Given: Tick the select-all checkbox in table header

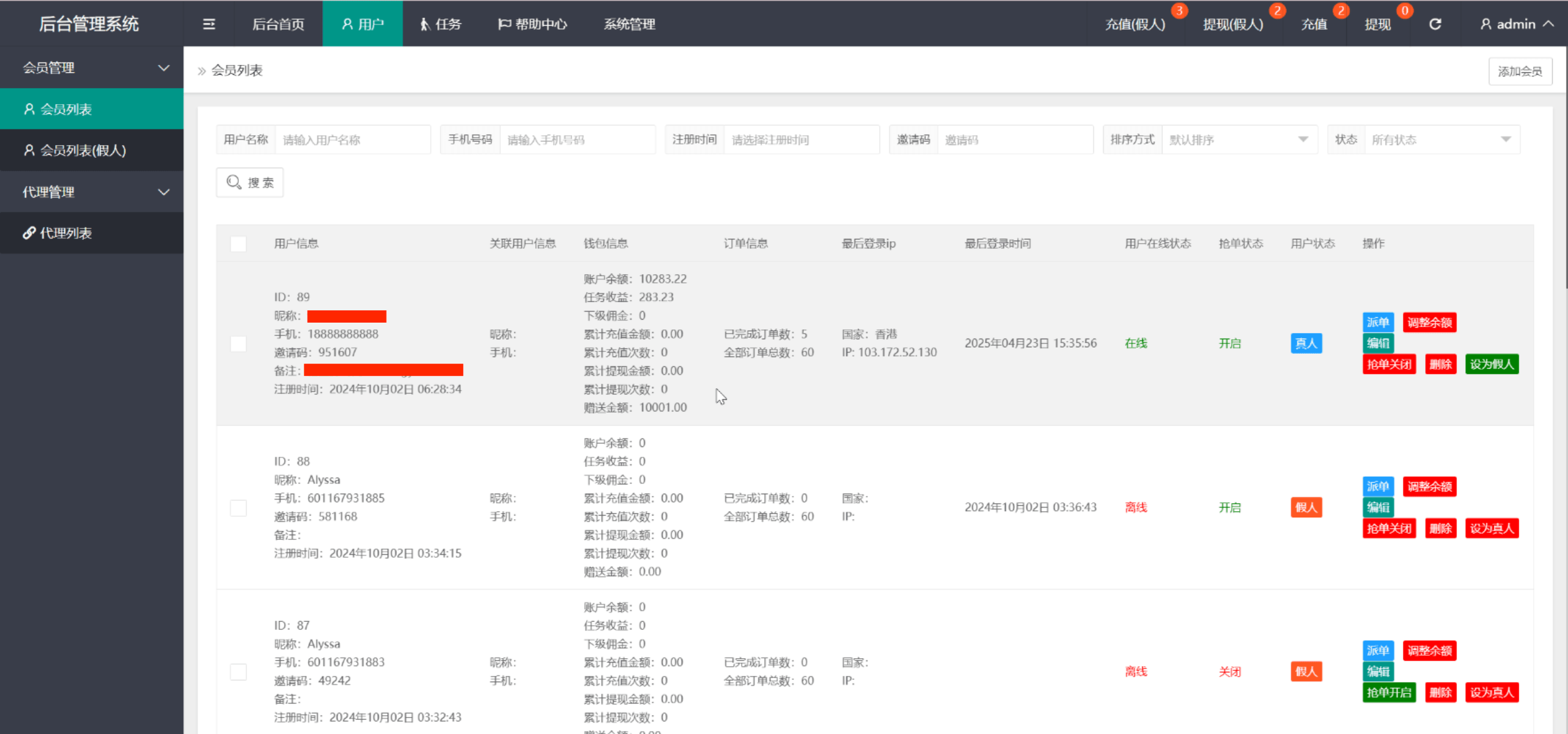Looking at the screenshot, I should 238,244.
